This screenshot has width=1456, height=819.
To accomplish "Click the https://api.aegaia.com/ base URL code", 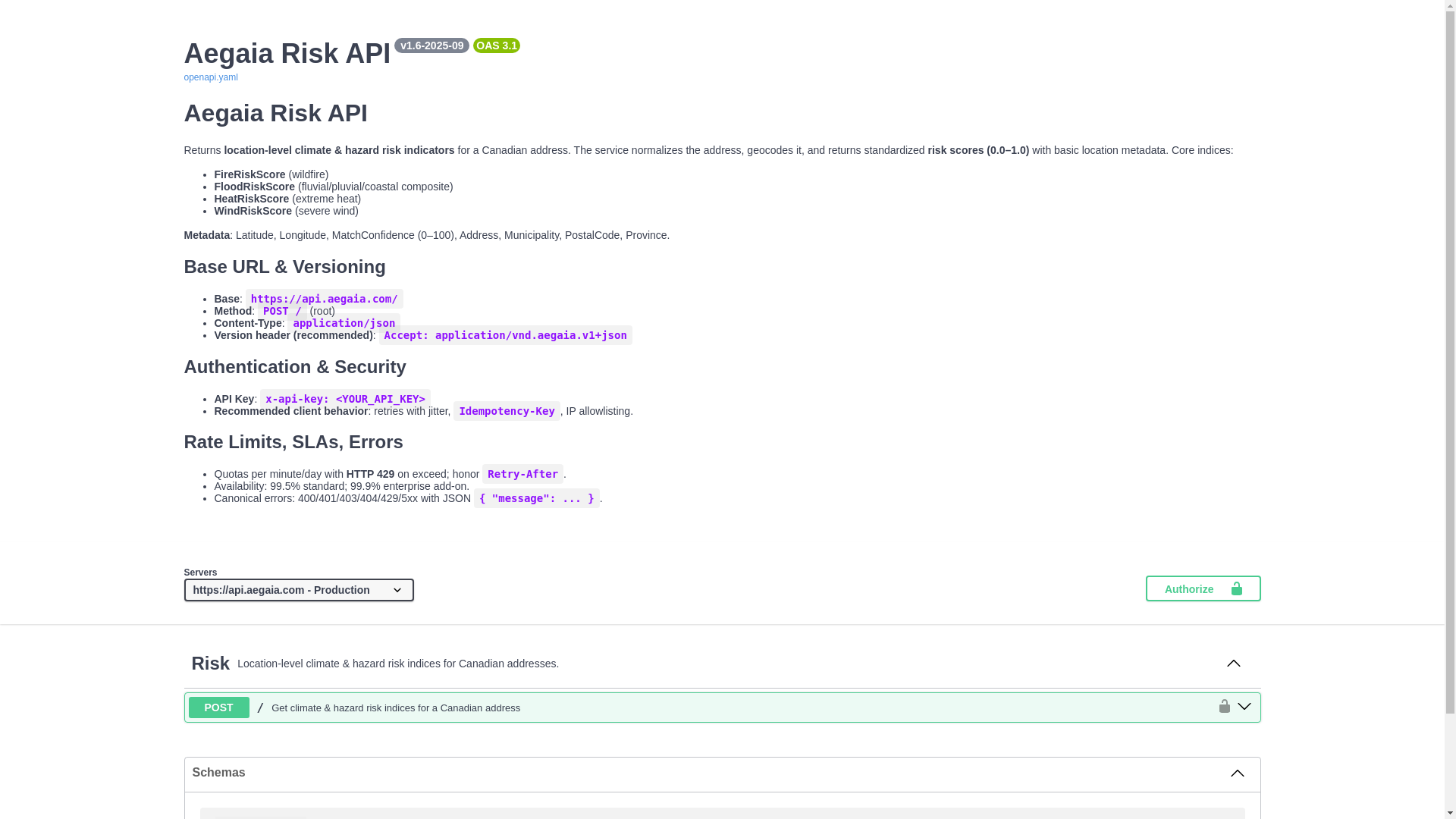I will 324,299.
